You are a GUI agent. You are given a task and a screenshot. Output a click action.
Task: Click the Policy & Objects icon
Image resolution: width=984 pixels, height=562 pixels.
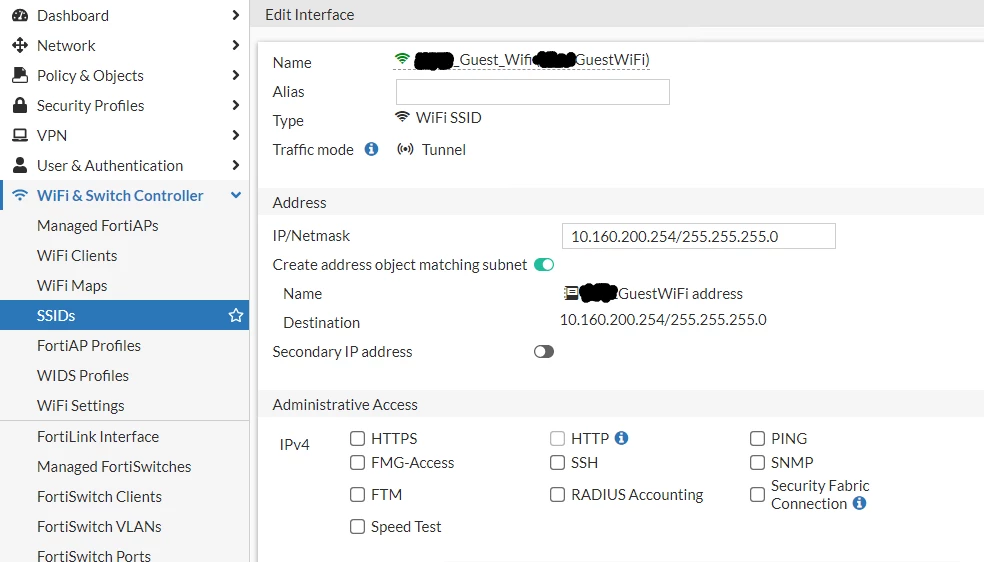point(20,75)
